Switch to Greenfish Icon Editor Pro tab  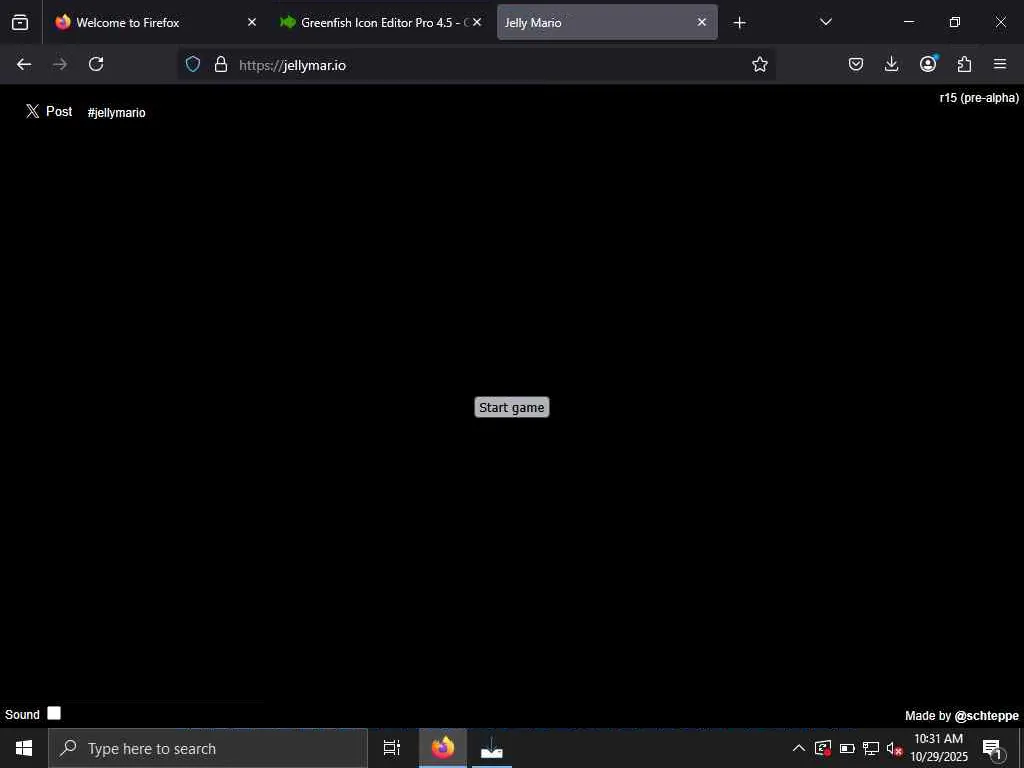(381, 22)
